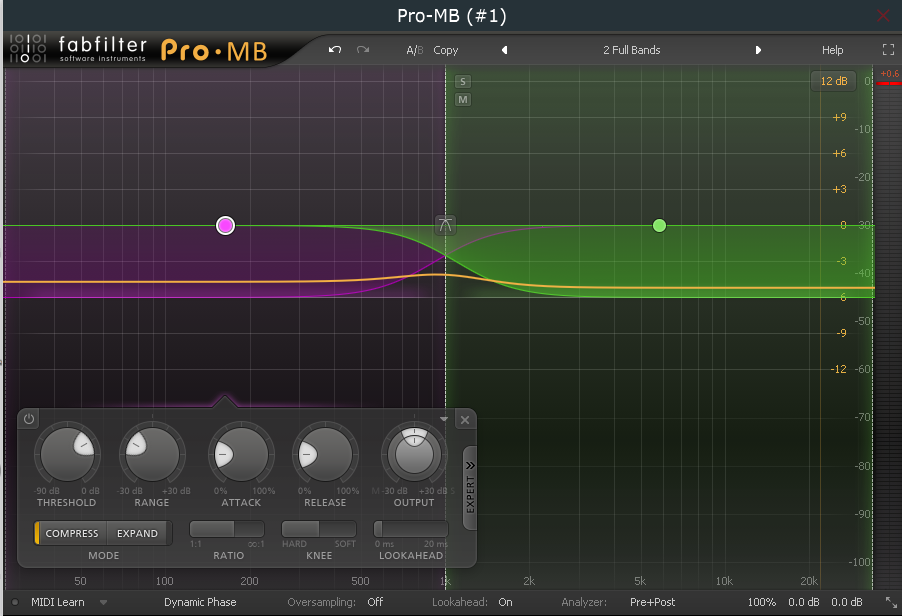Enable MIDI Learn
Image resolution: width=902 pixels, height=616 pixels.
click(x=58, y=602)
